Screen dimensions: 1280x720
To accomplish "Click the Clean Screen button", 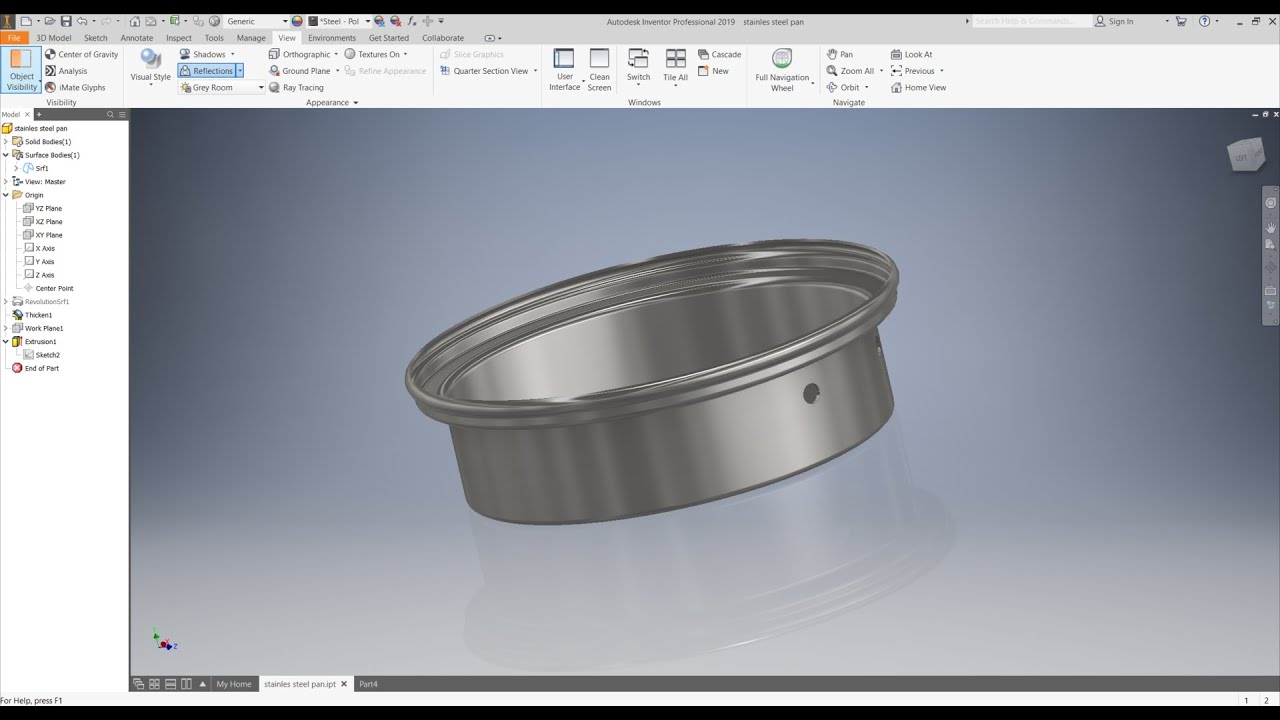I will (599, 70).
